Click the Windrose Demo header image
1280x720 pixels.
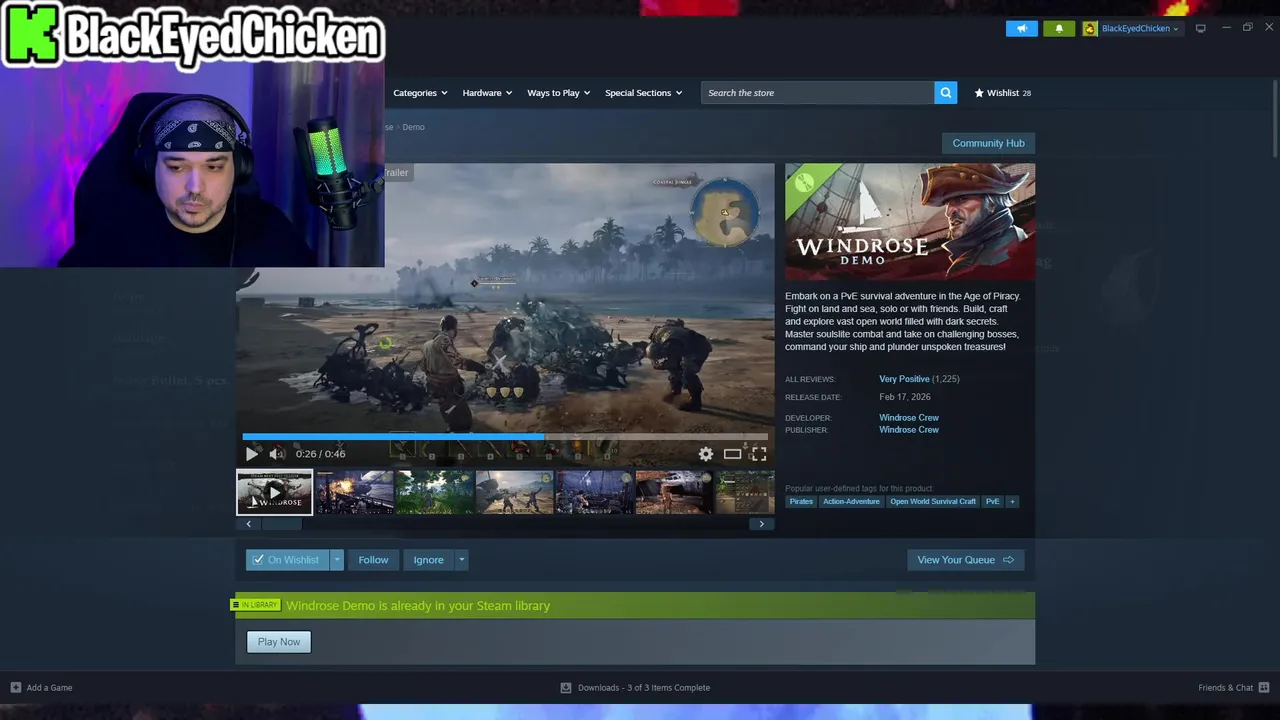910,222
